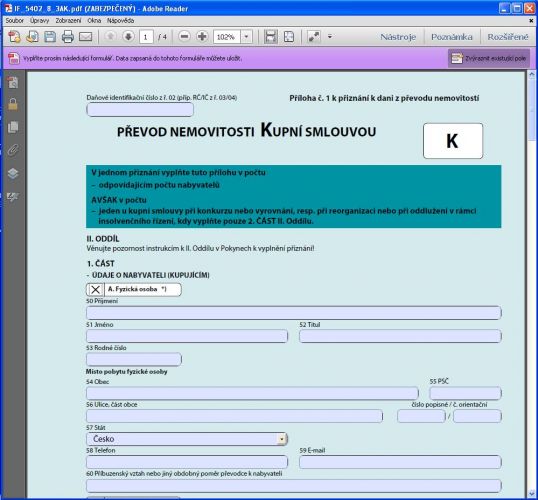Open the Layers panel in sidebar
538x500 pixels.
coord(13,173)
